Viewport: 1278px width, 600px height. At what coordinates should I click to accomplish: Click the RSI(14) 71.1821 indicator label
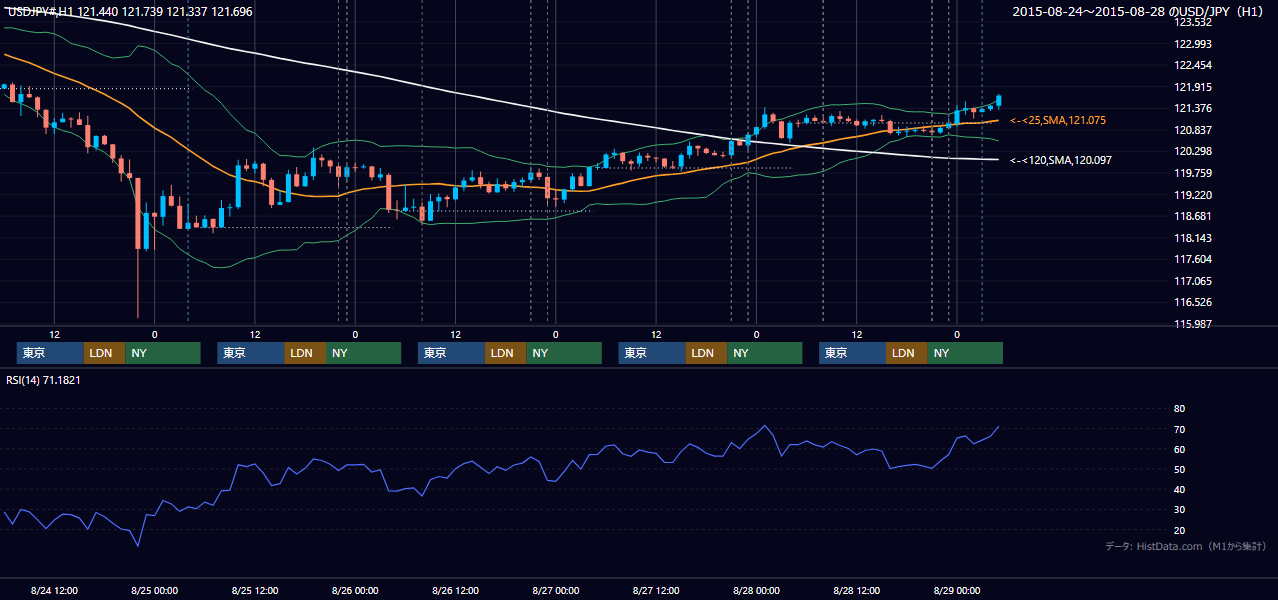[44, 380]
